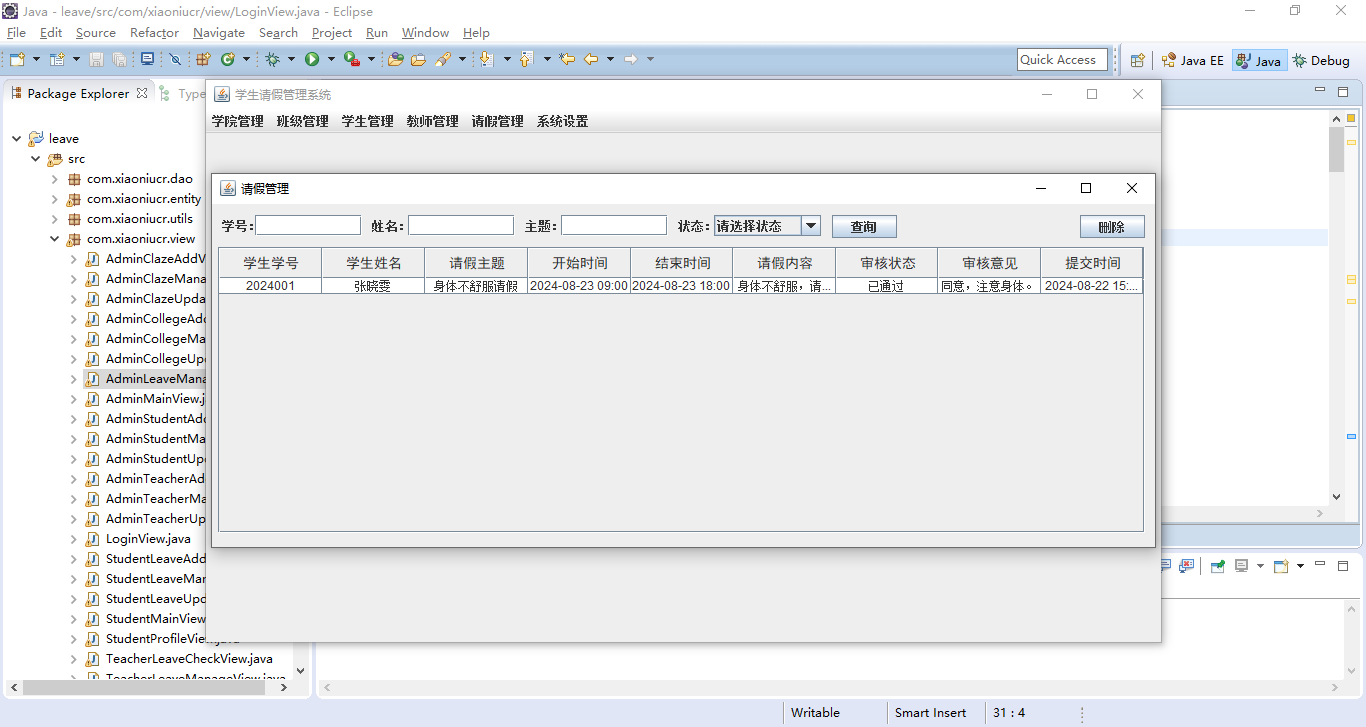1366x727 pixels.
Task: Pin the Console view
Action: point(1217,566)
